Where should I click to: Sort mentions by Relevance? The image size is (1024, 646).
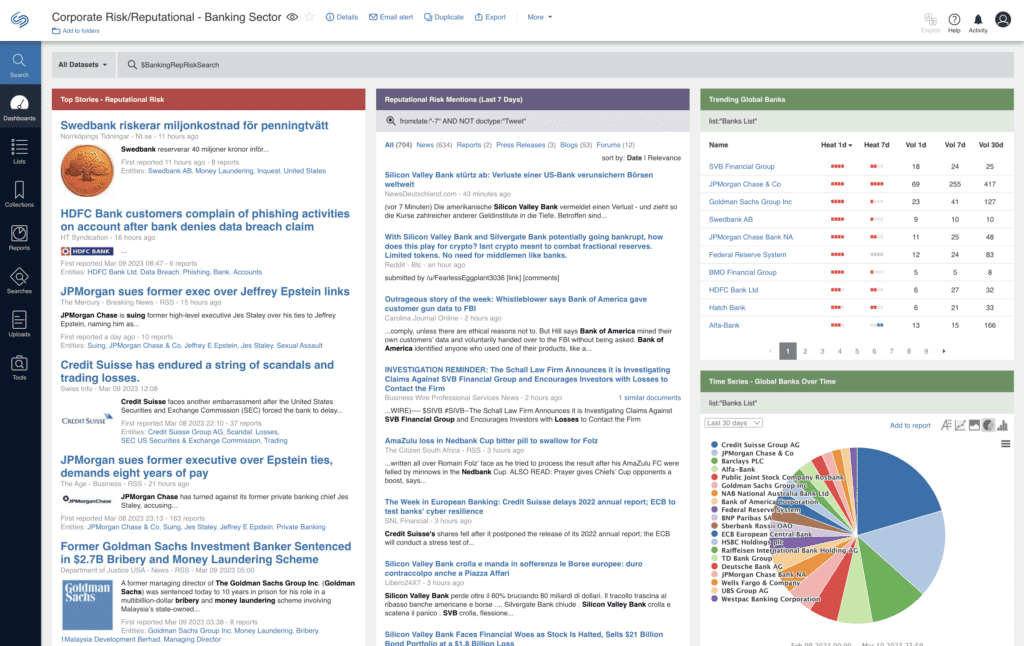point(664,158)
